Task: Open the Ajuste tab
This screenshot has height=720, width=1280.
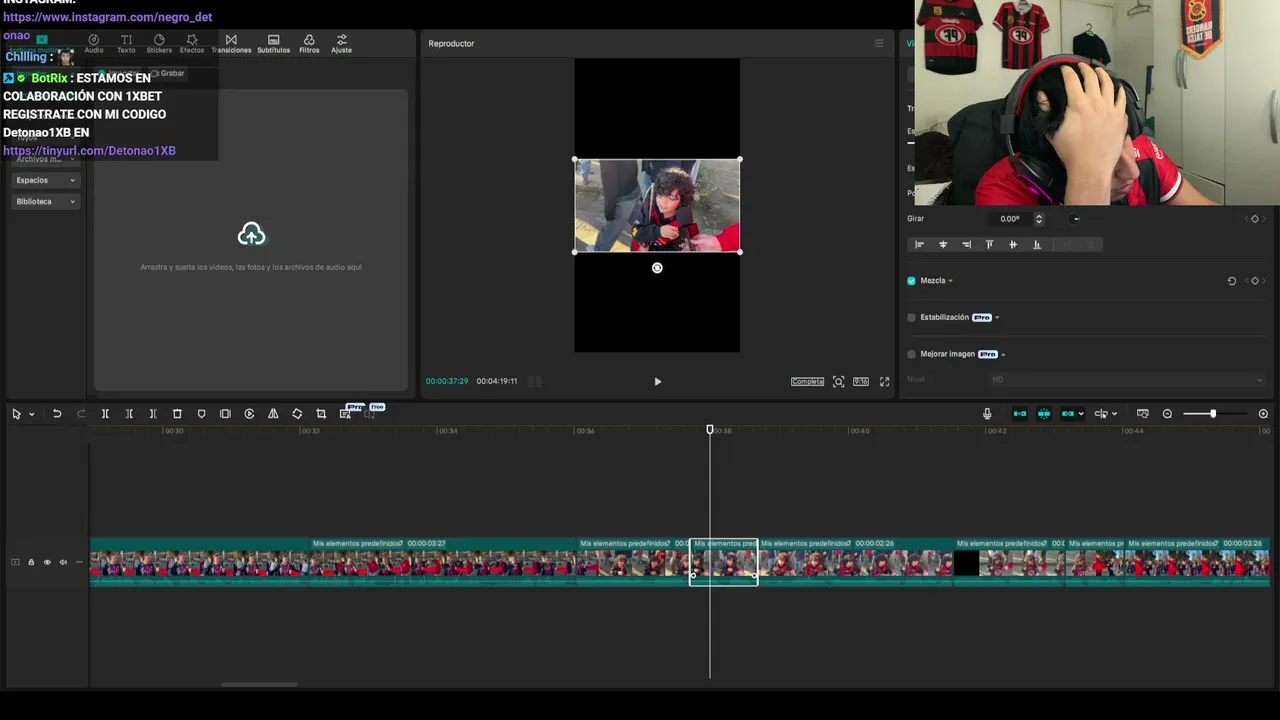Action: pos(342,44)
